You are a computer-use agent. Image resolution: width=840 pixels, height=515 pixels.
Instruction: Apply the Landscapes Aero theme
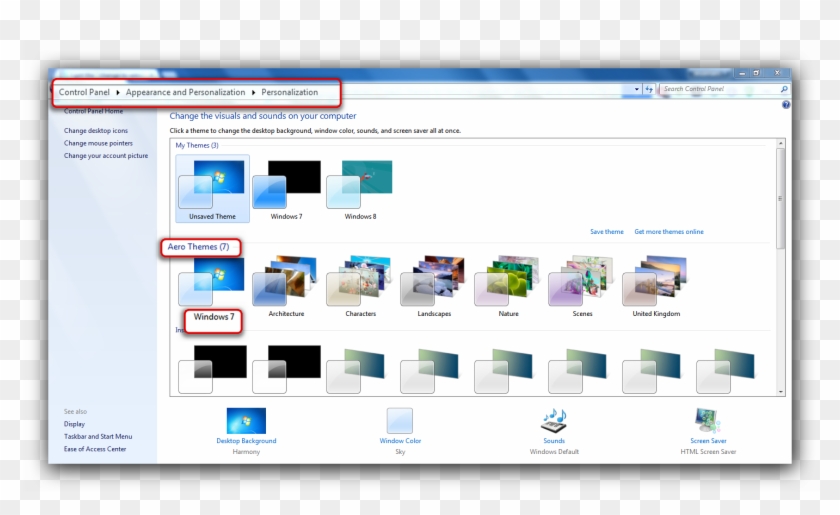coord(434,286)
